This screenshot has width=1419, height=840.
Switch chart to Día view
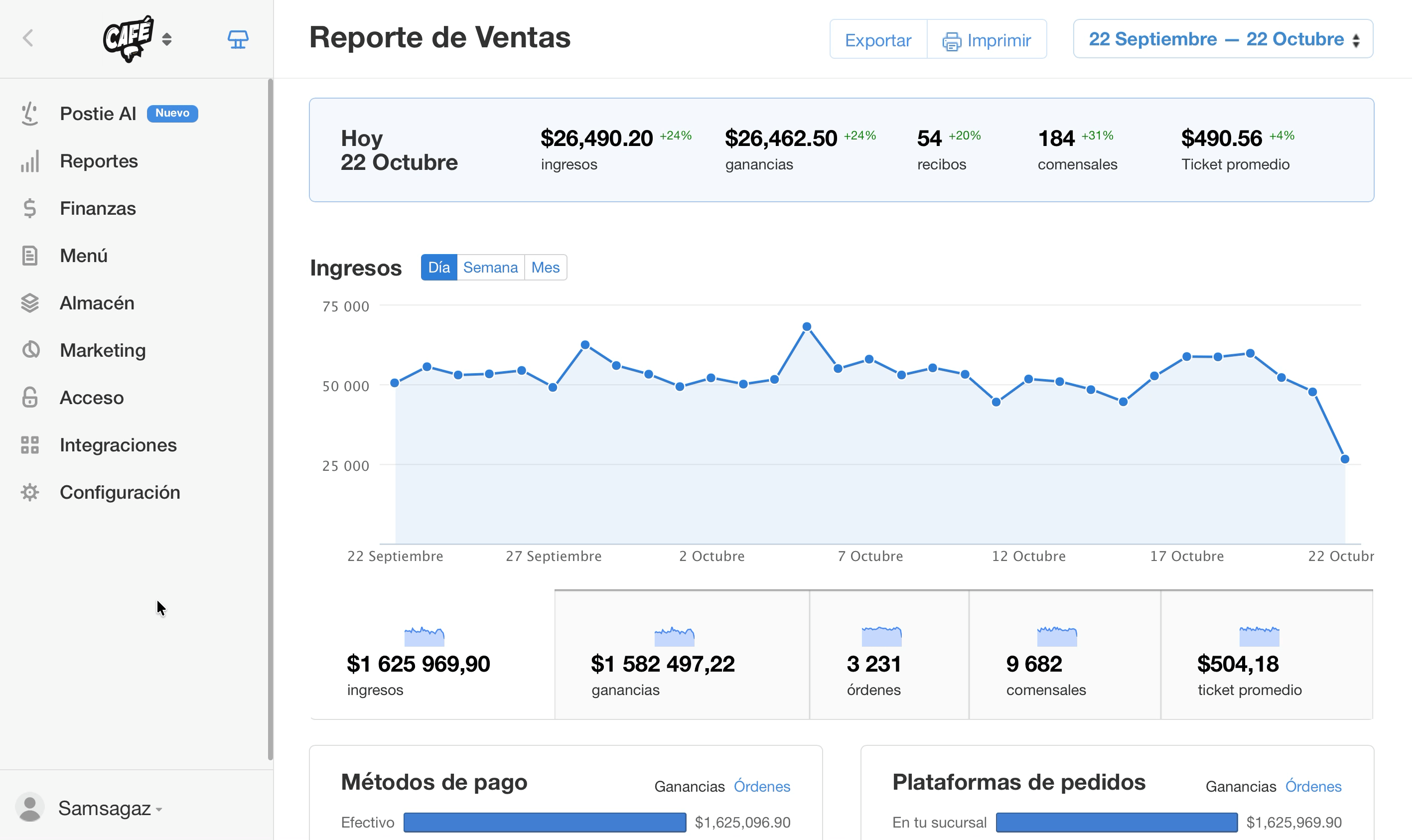point(439,267)
